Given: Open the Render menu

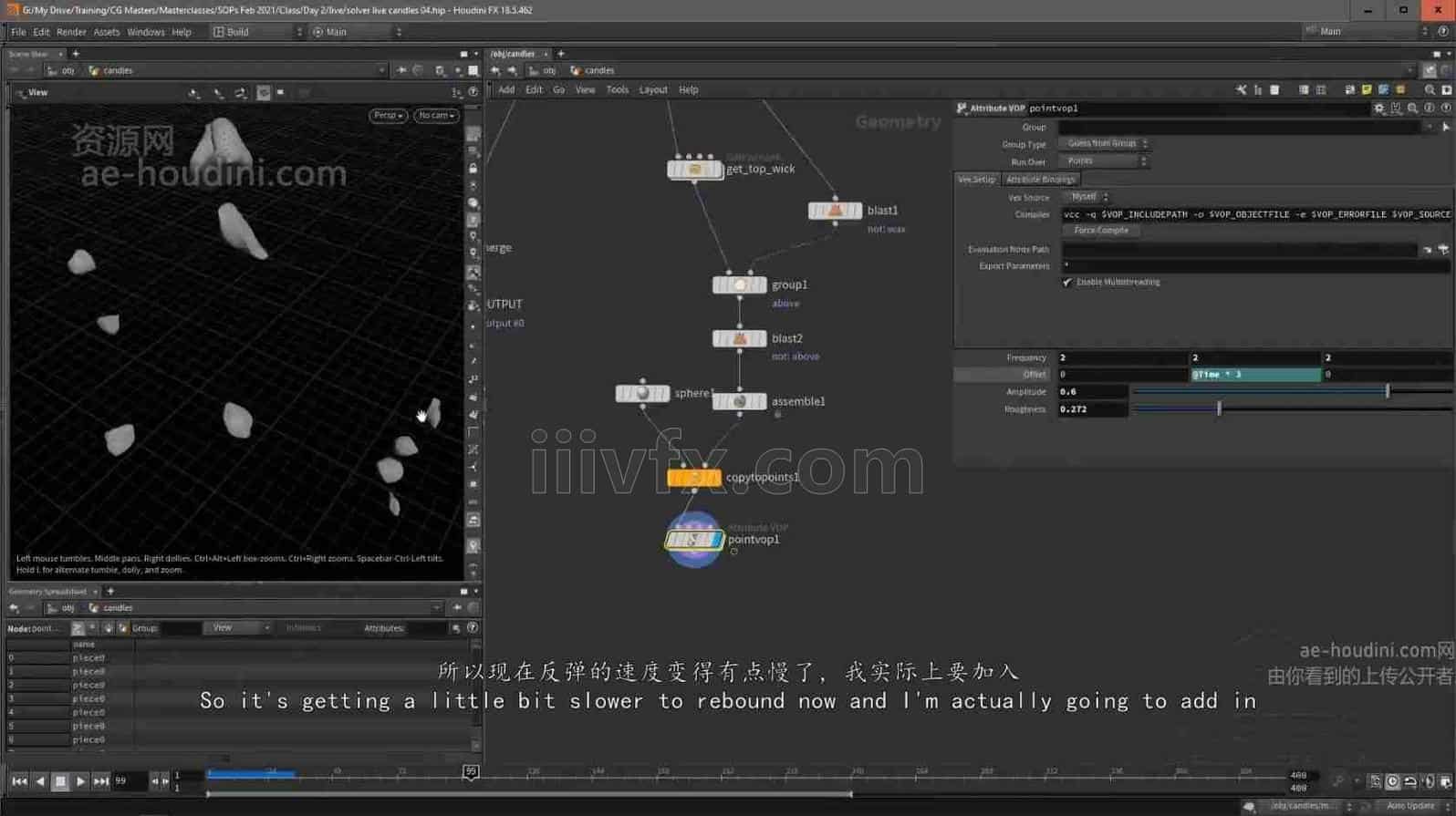Looking at the screenshot, I should [x=71, y=32].
